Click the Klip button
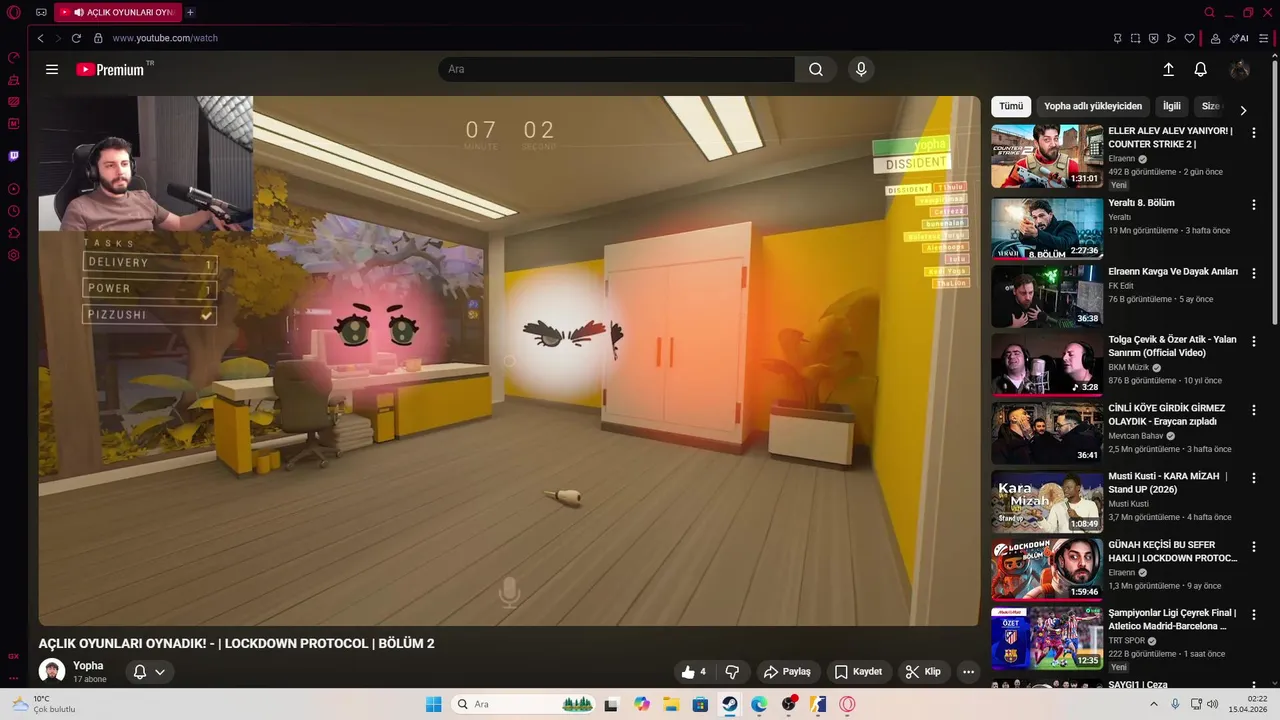The width and height of the screenshot is (1280, 720). 923,672
